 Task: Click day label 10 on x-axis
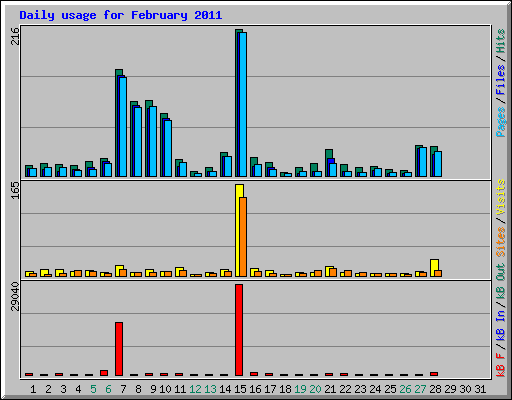tap(165, 389)
